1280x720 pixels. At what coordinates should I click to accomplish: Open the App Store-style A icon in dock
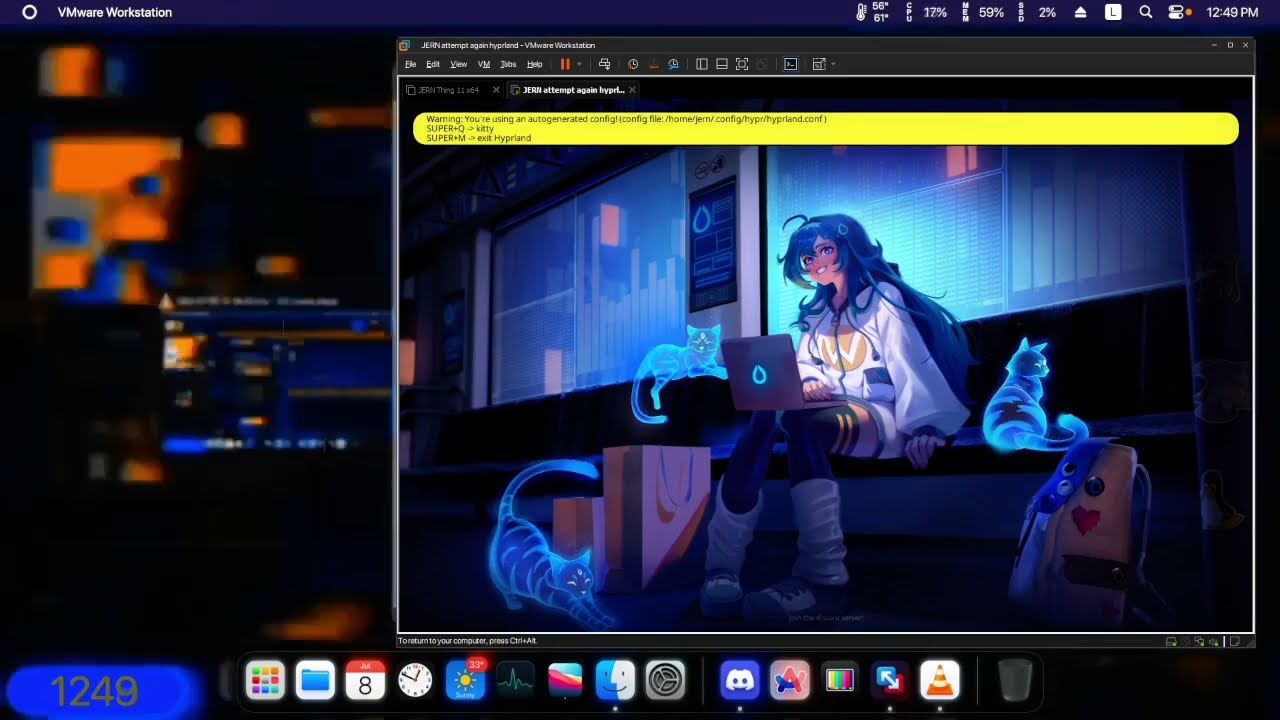point(790,681)
